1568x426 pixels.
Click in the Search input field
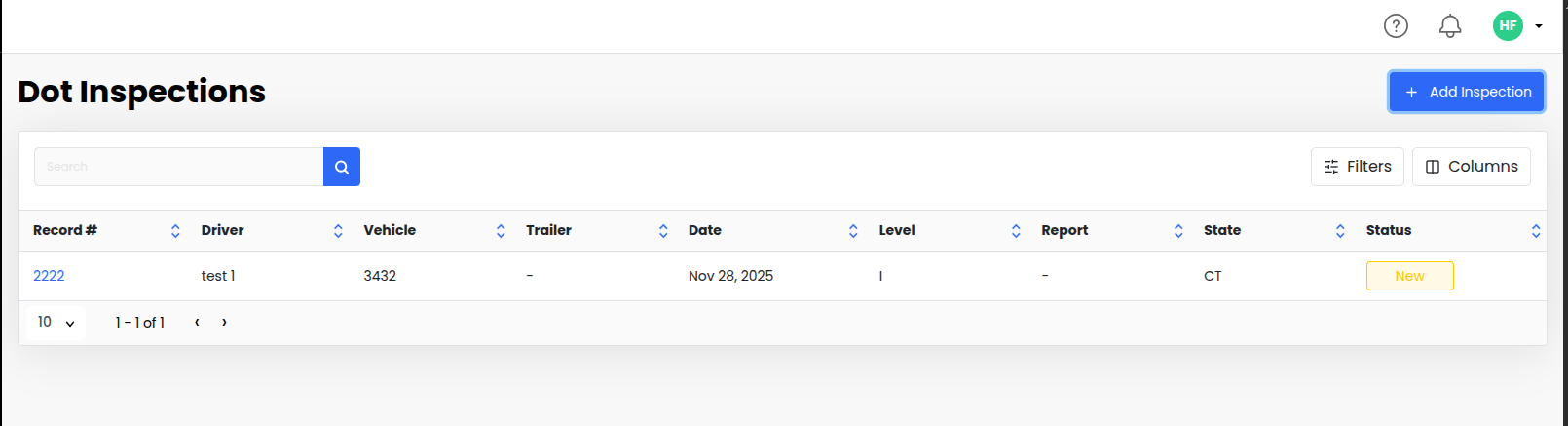[178, 167]
